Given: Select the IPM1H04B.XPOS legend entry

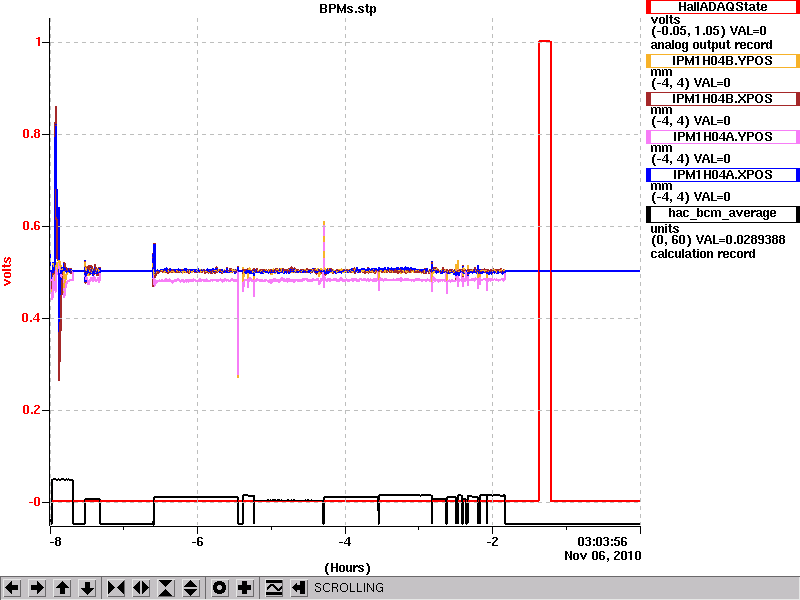Looking at the screenshot, I should coord(722,98).
